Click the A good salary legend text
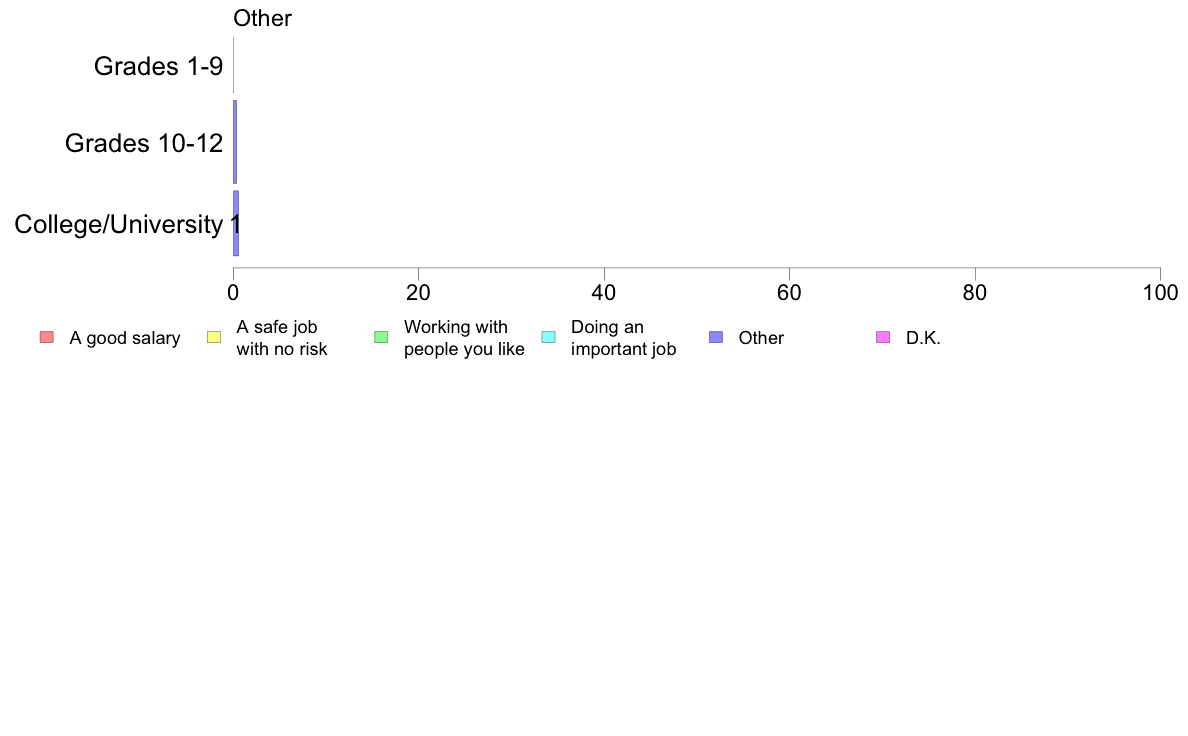Screen dimensions: 1188x736 click(x=125, y=338)
